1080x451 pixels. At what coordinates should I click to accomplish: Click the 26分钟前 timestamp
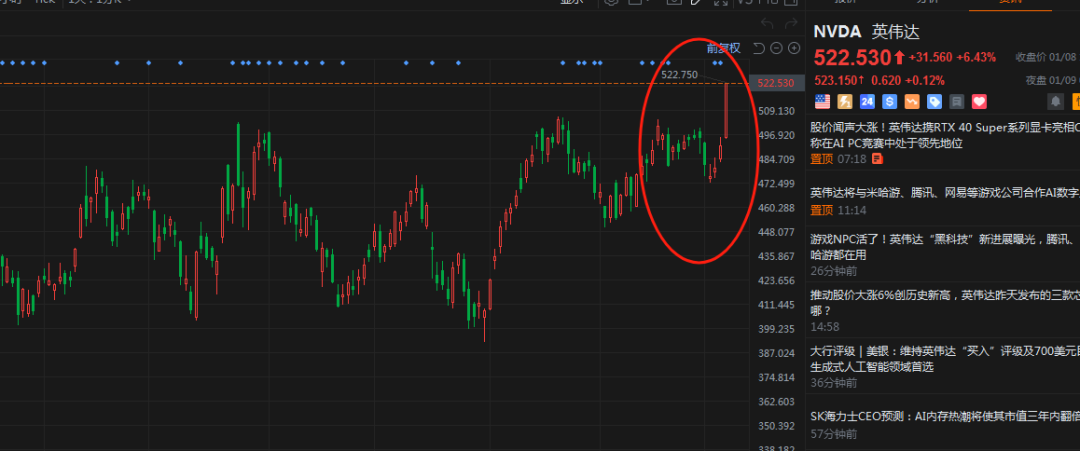(833, 270)
